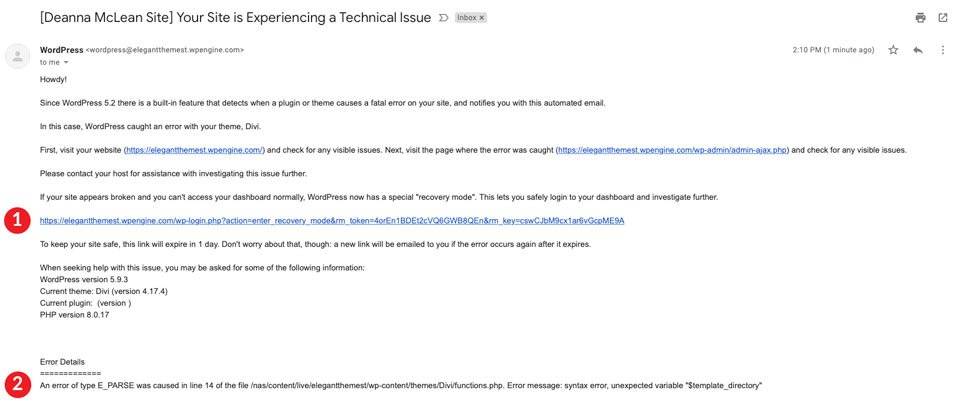Screen dimensions: 960x417
Task: Star this WordPress email
Action: click(893, 50)
